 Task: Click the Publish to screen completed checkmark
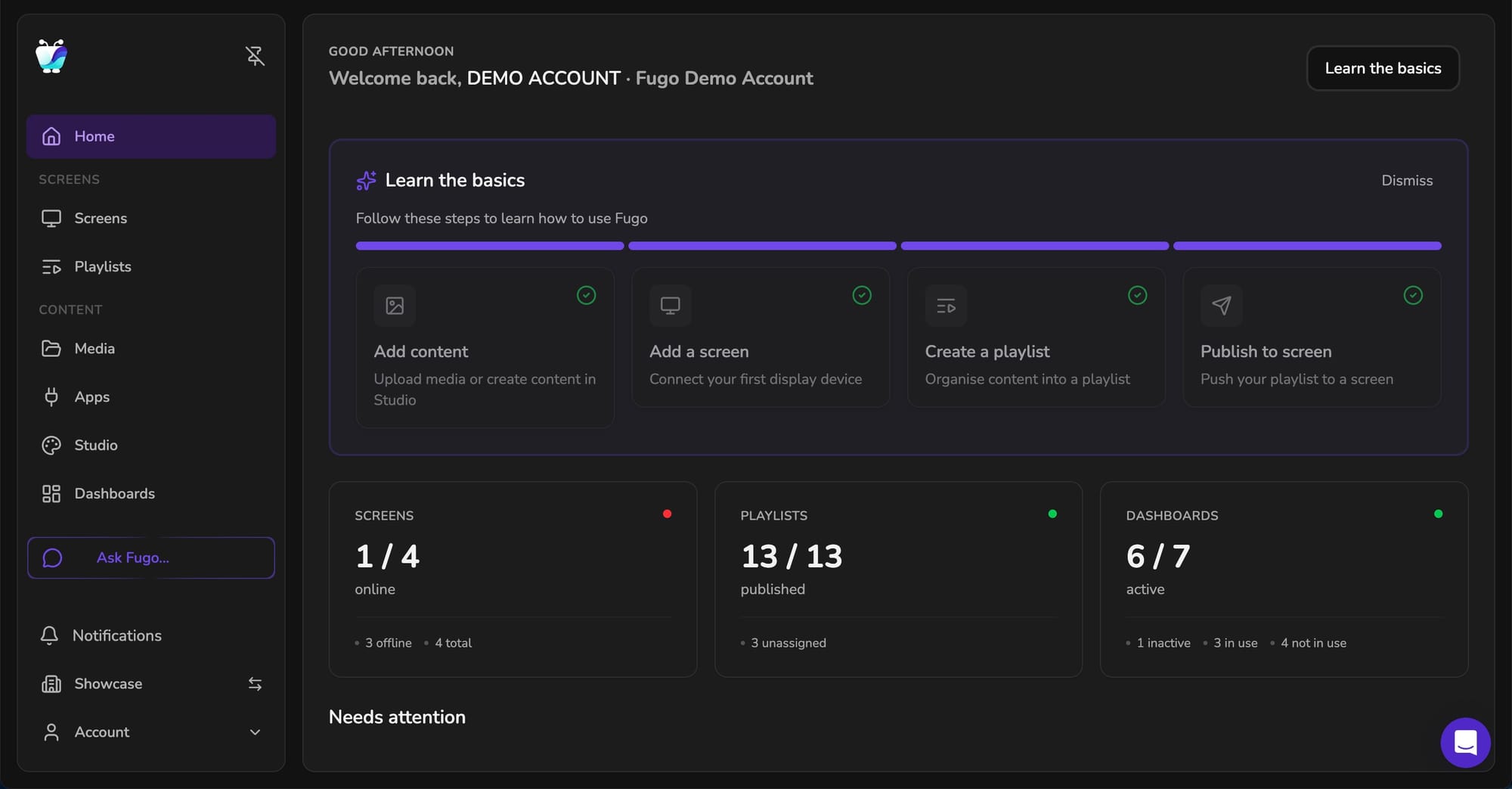tap(1412, 295)
